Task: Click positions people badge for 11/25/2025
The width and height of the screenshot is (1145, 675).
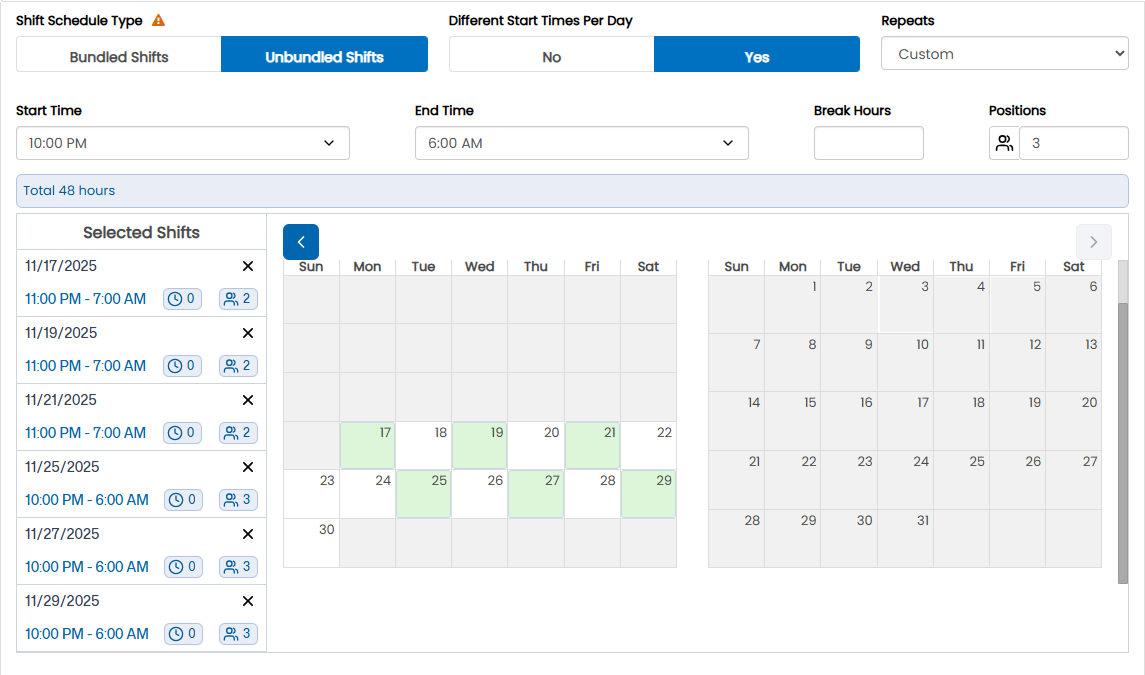Action: (238, 500)
